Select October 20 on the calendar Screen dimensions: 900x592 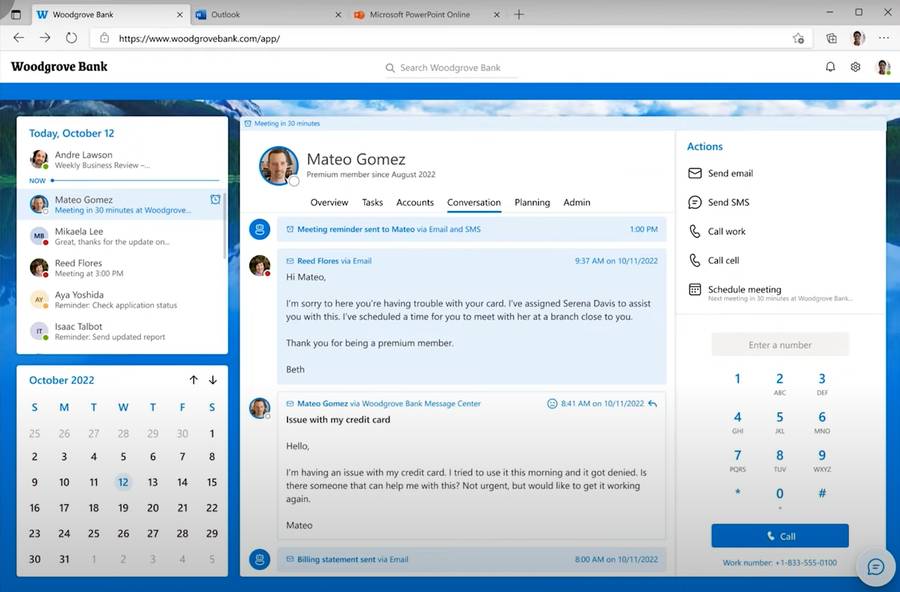pyautogui.click(x=153, y=508)
